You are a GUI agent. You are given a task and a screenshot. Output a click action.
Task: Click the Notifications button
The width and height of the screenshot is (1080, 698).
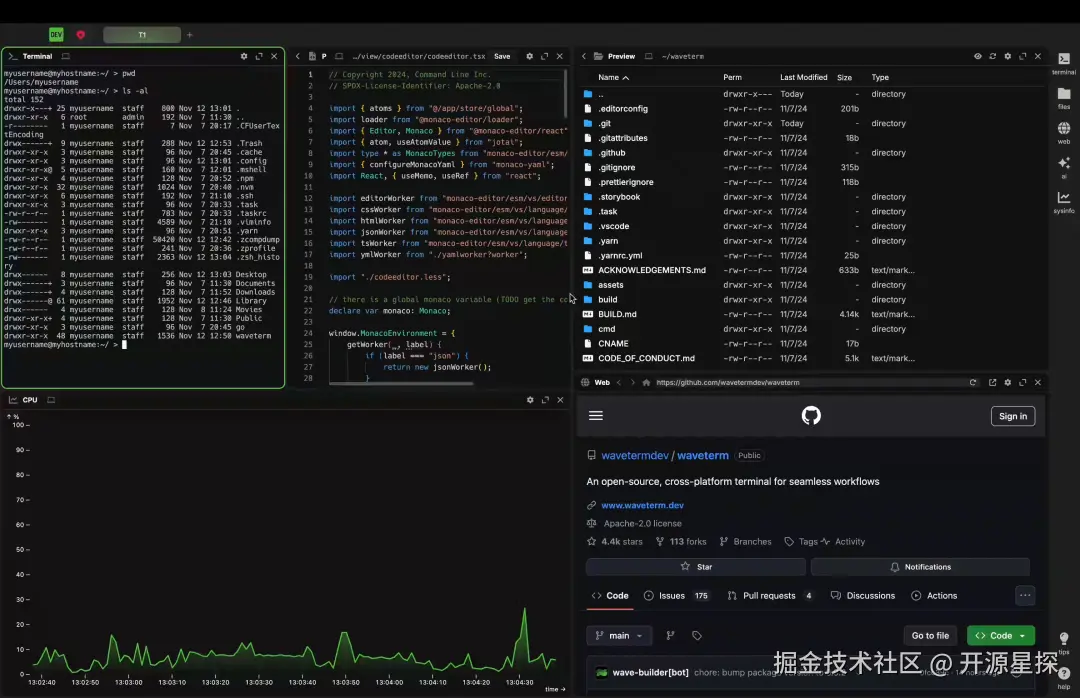[x=920, y=566]
